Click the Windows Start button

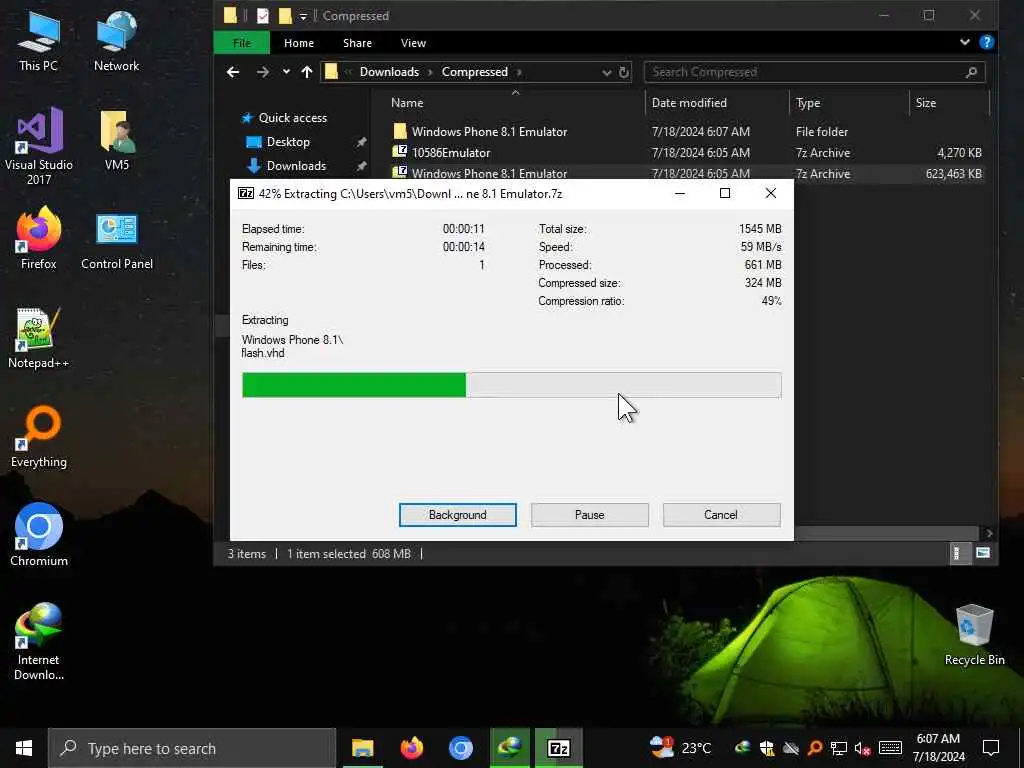tap(24, 748)
